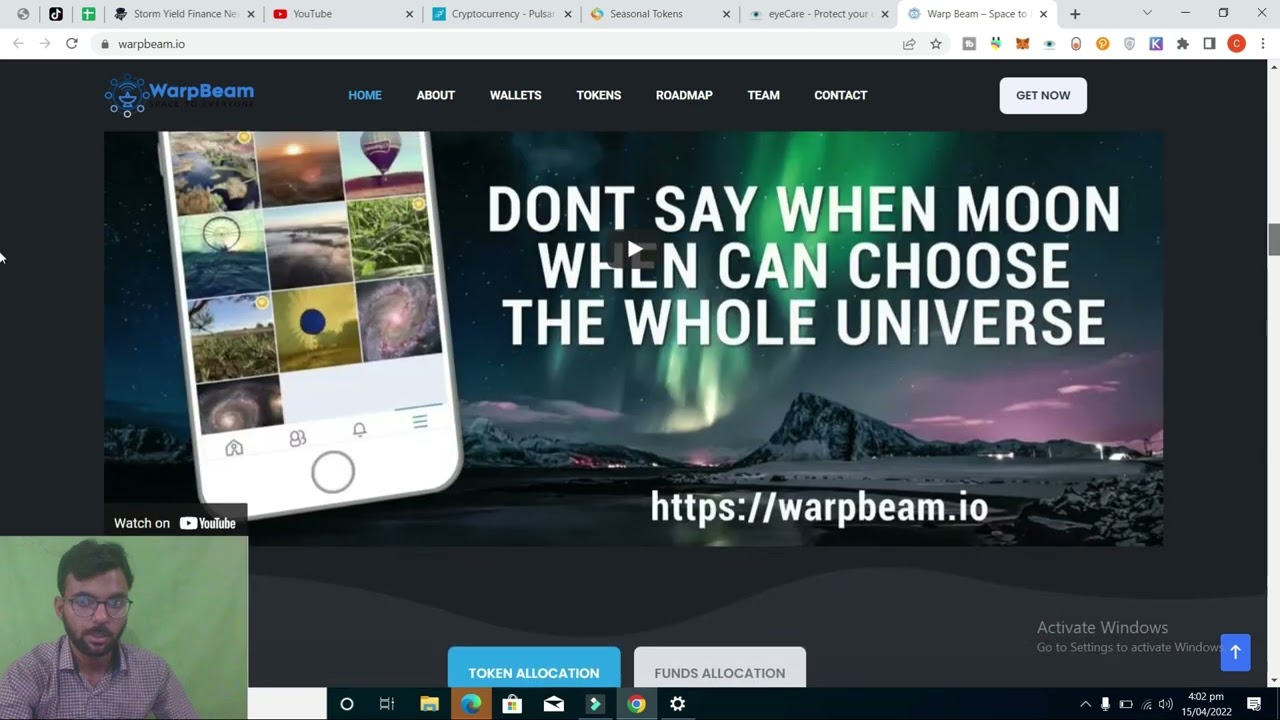Open Task View on taskbar
The width and height of the screenshot is (1280, 720).
point(387,704)
